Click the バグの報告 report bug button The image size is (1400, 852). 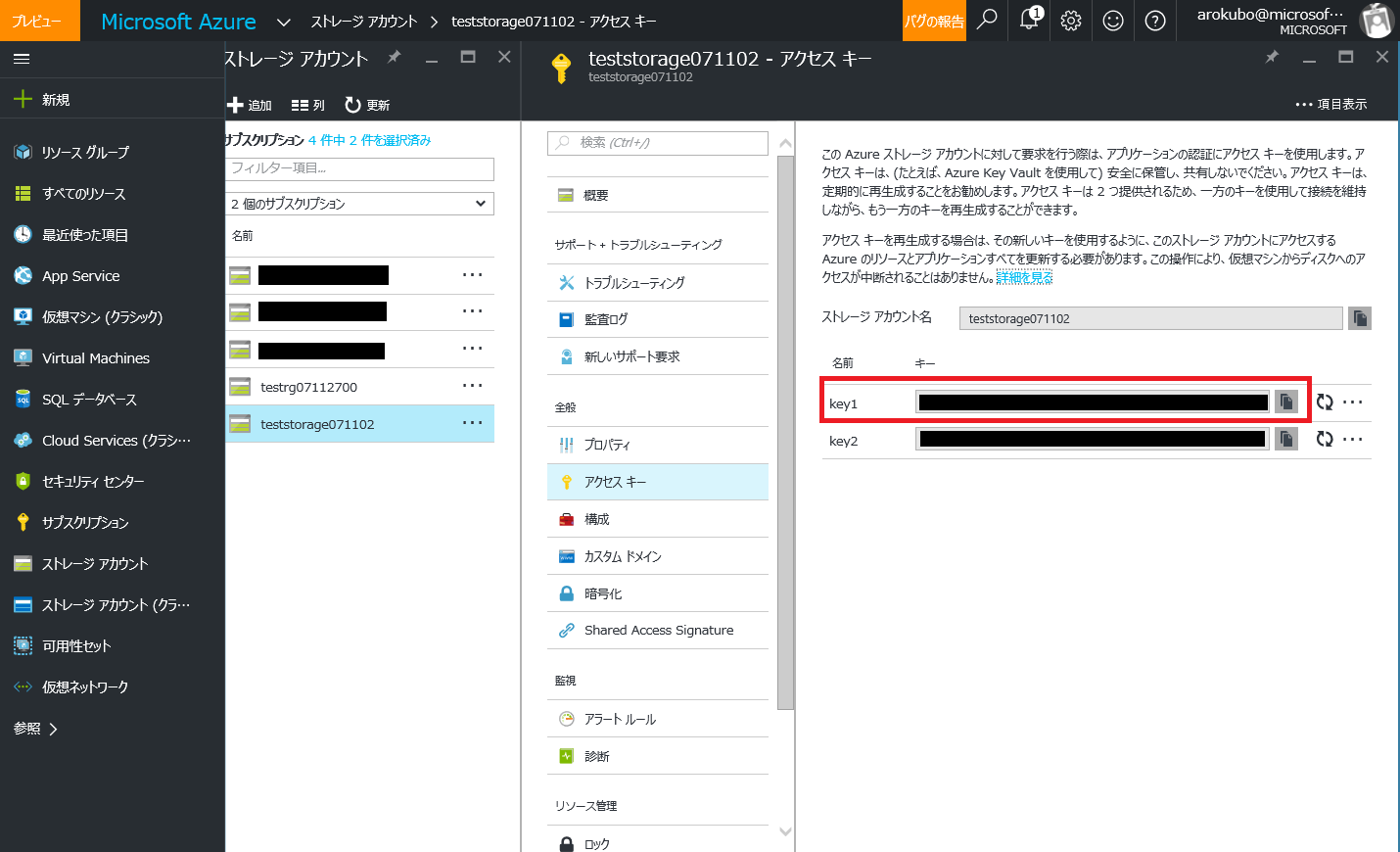click(934, 21)
